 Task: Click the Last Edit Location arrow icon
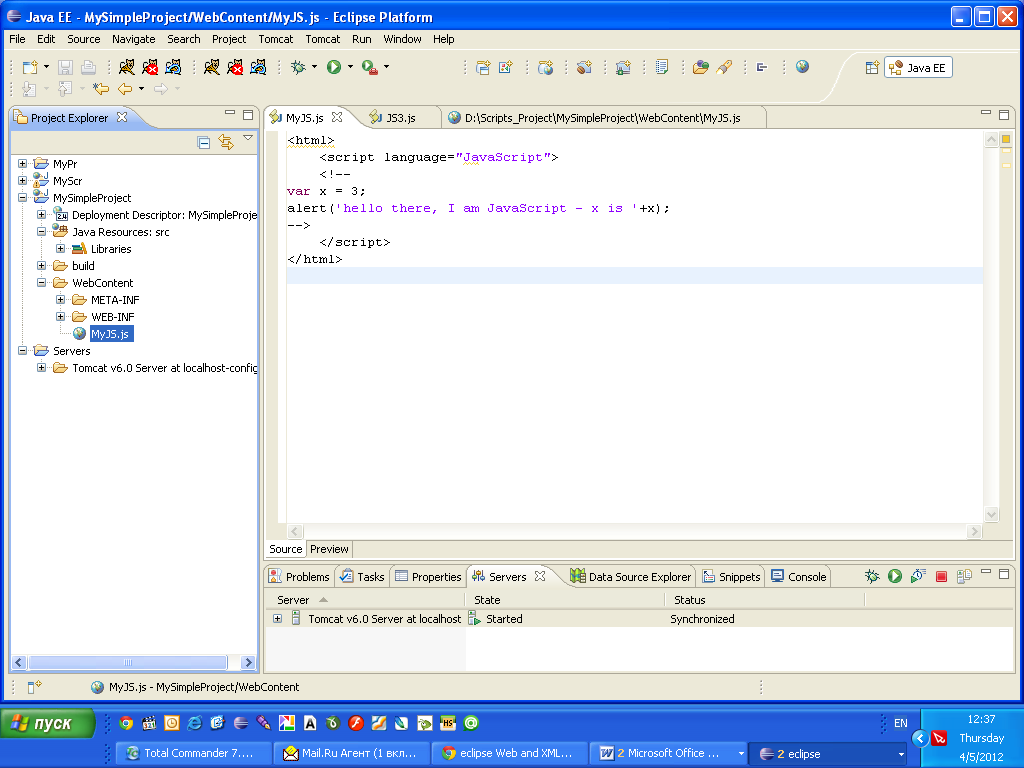point(101,88)
